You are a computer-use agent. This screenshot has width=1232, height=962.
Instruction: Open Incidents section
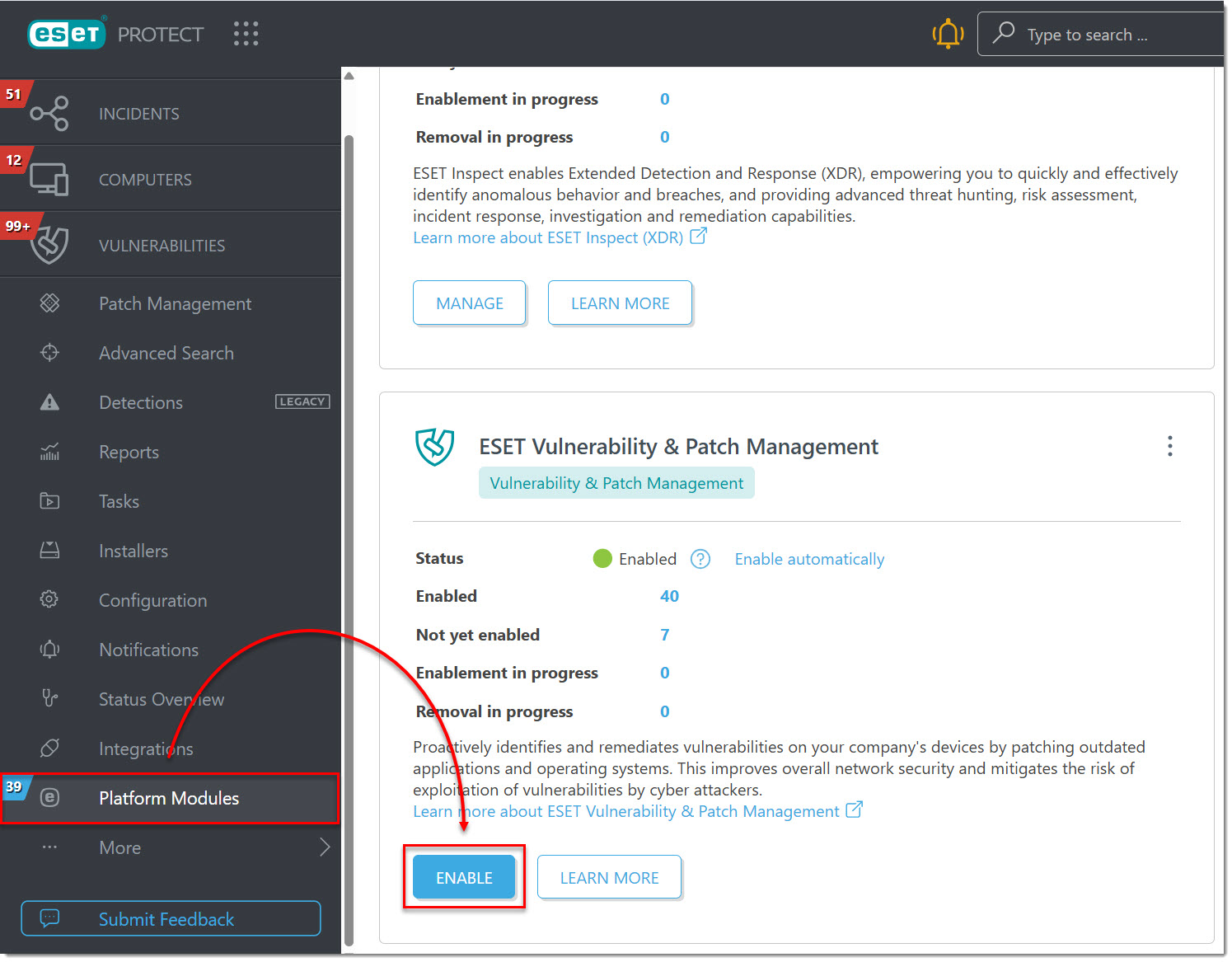(x=171, y=114)
